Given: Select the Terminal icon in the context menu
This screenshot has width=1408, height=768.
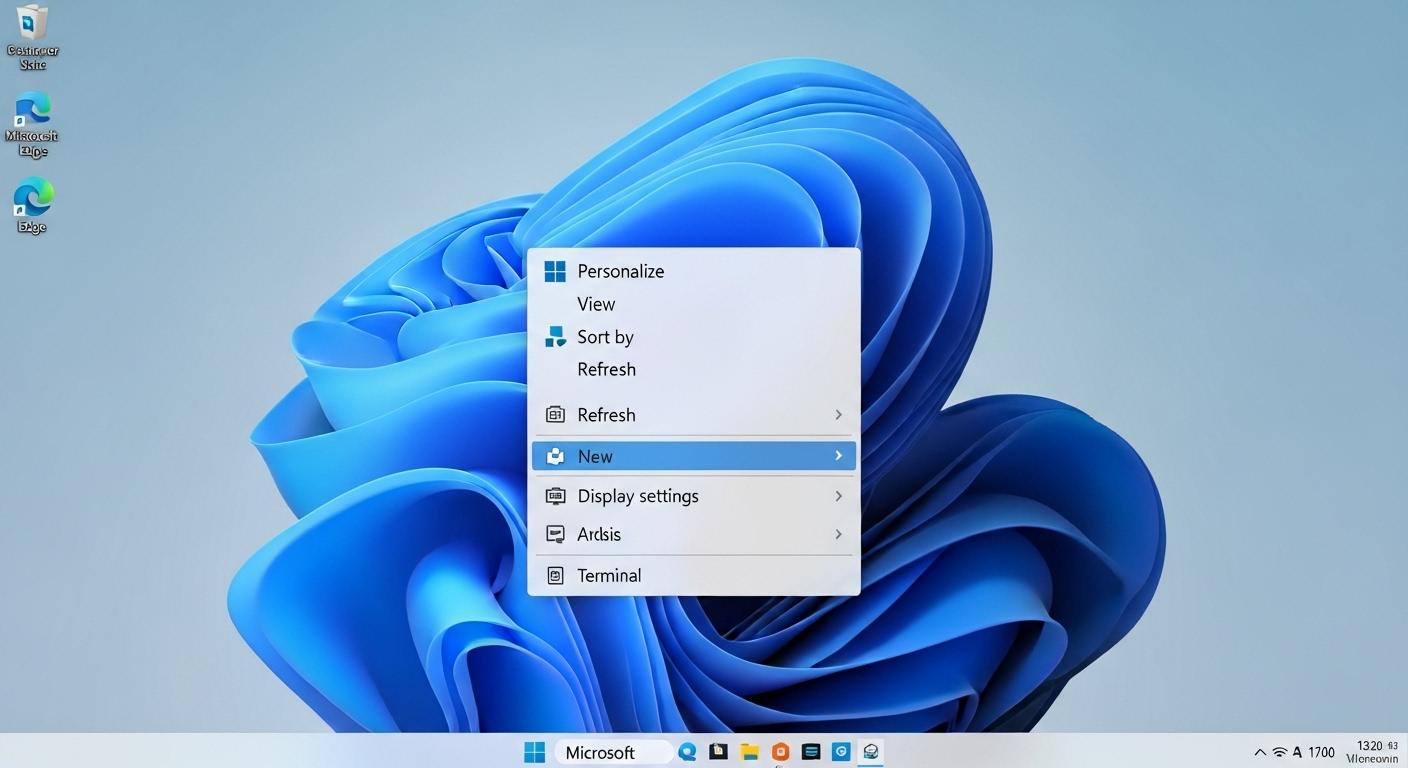Looking at the screenshot, I should click(x=555, y=575).
